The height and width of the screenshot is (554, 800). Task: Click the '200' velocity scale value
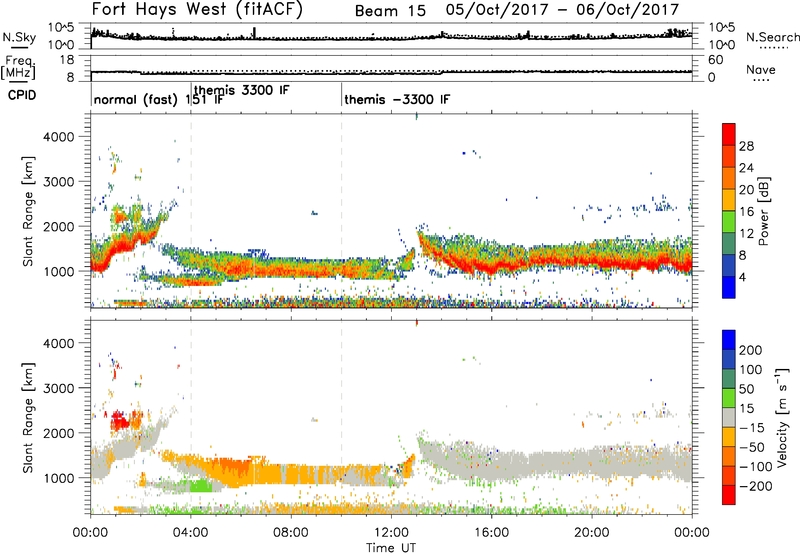(751, 350)
